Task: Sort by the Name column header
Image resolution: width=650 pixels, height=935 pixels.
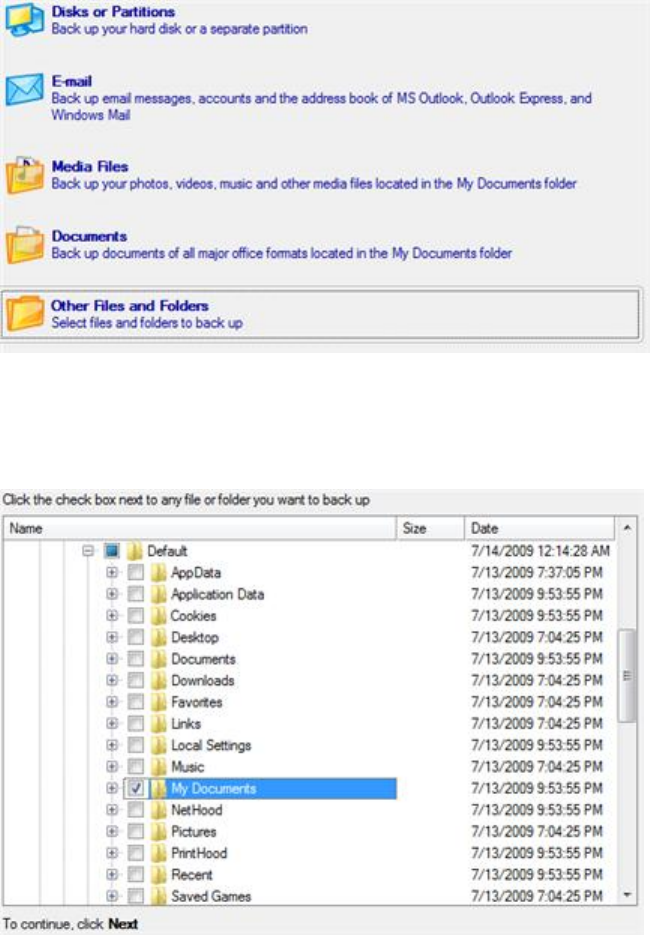Action: (200, 529)
